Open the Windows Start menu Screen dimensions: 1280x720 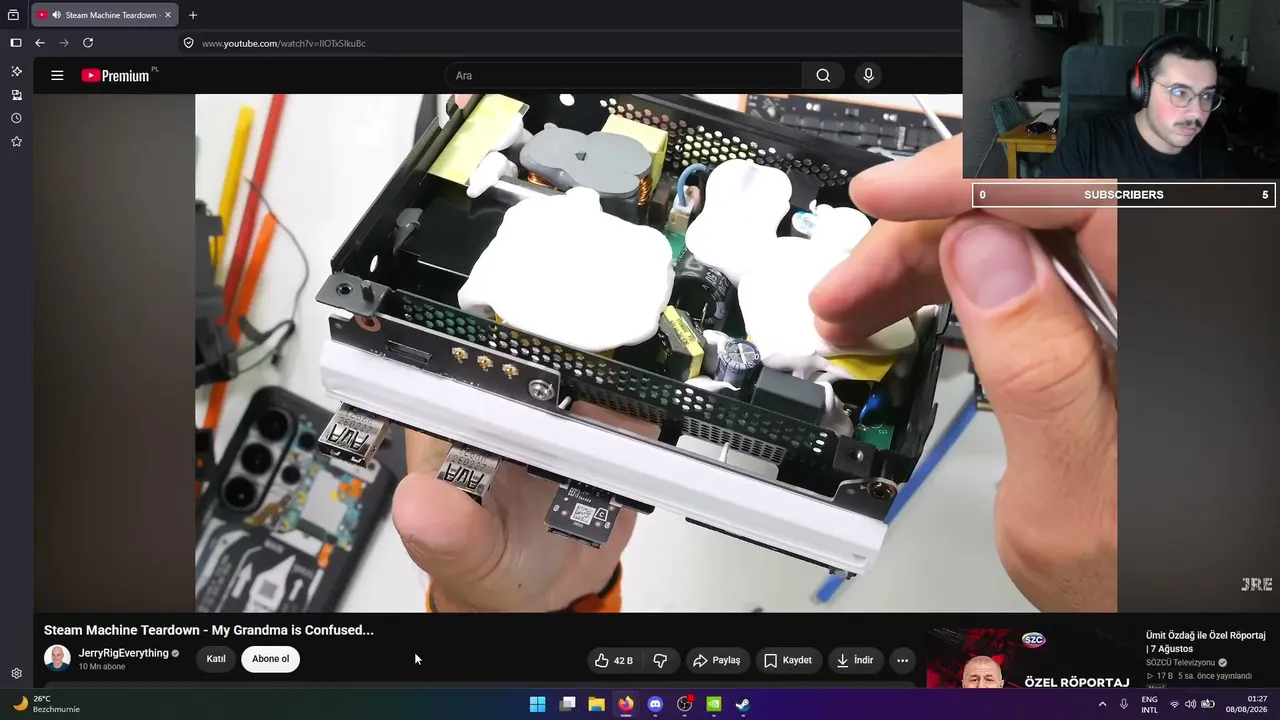pyautogui.click(x=537, y=704)
